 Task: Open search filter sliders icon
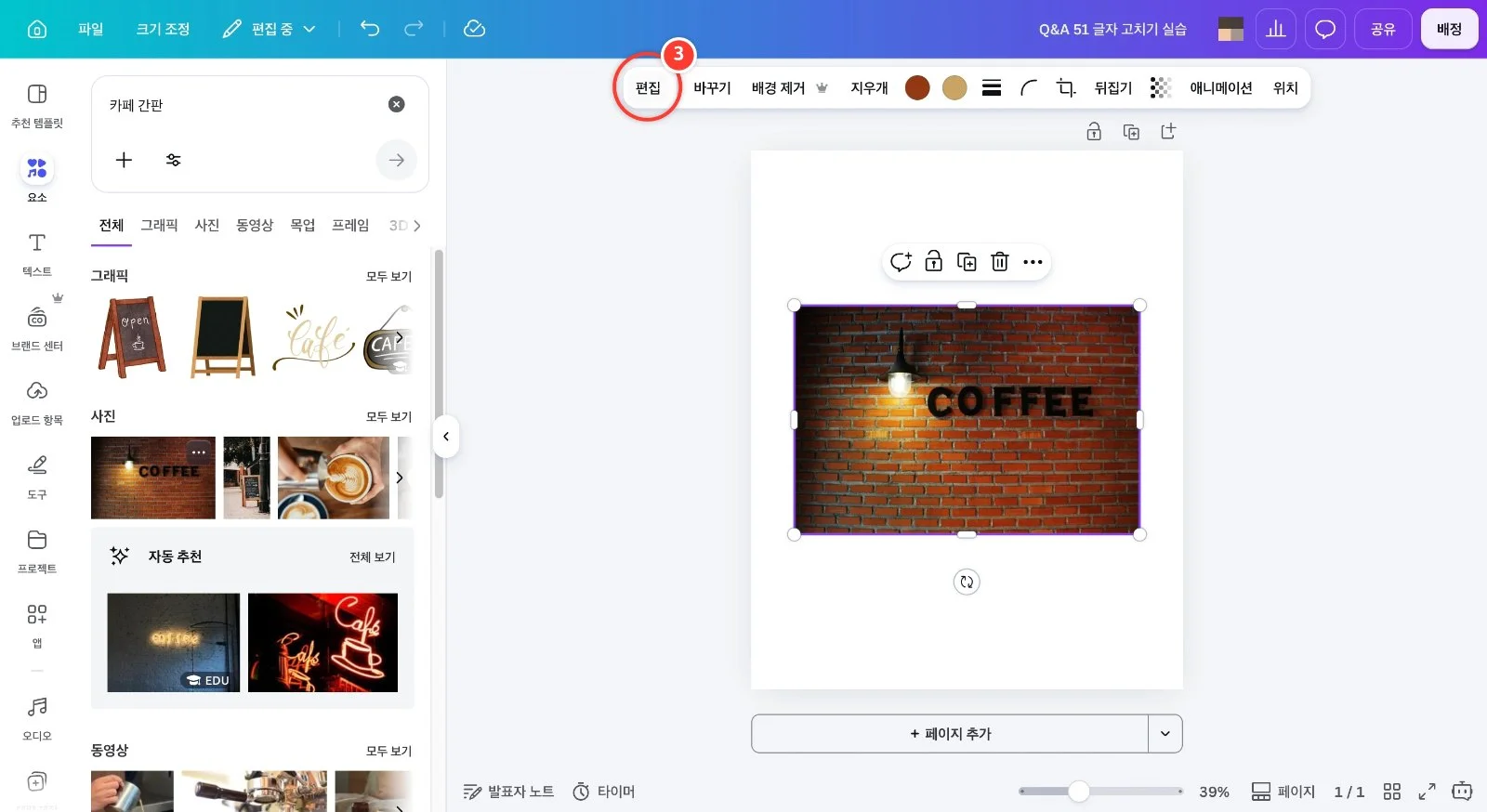pos(173,160)
